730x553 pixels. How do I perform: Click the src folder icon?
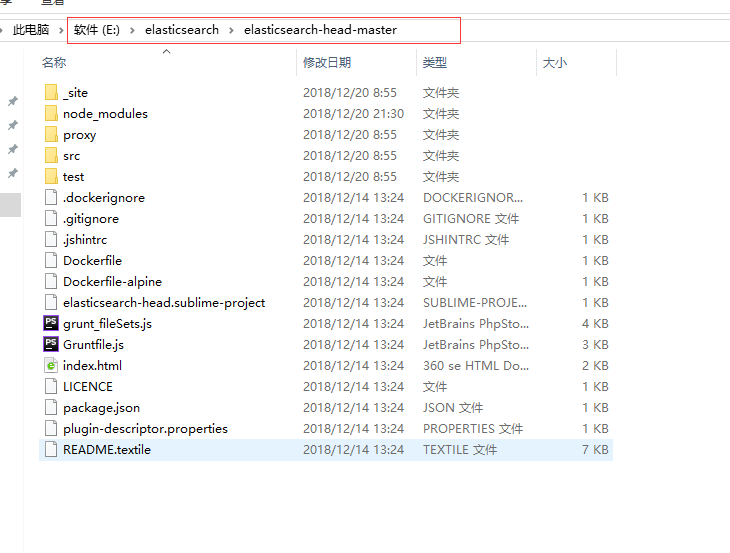(x=51, y=156)
